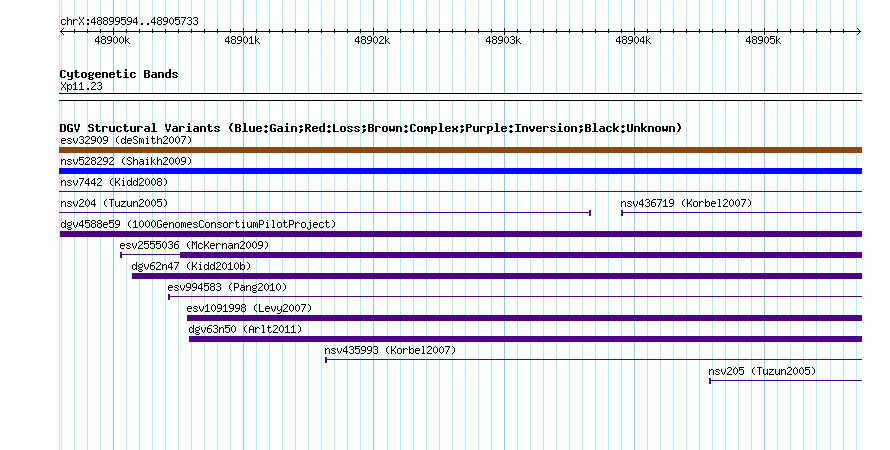Click the nsv204 (Tuzun2005) label
The height and width of the screenshot is (450, 890).
pos(114,203)
